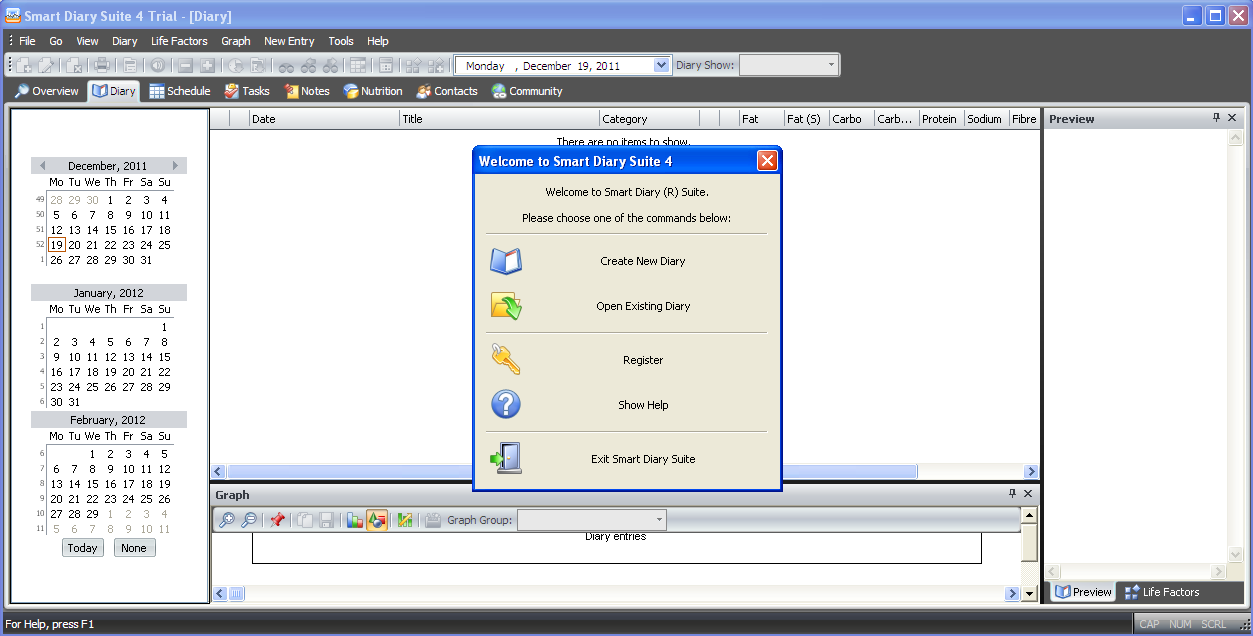Close the Graph panel
Viewport: 1253px width, 636px height.
point(1028,494)
